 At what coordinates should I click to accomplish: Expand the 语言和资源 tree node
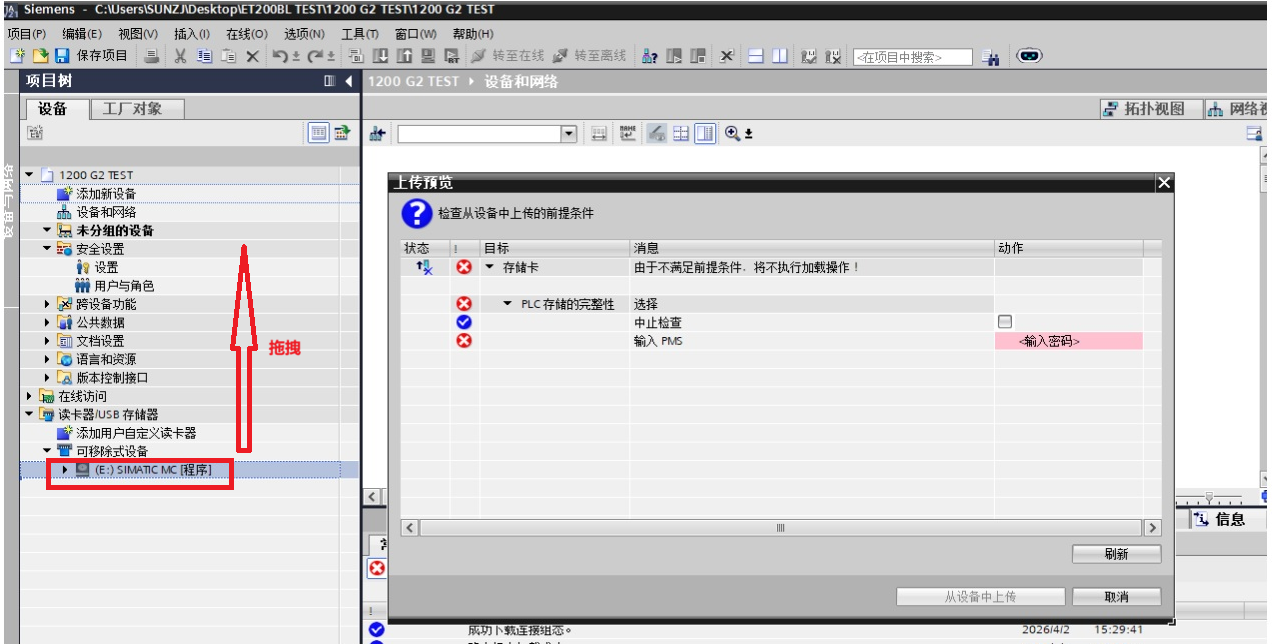pos(47,359)
